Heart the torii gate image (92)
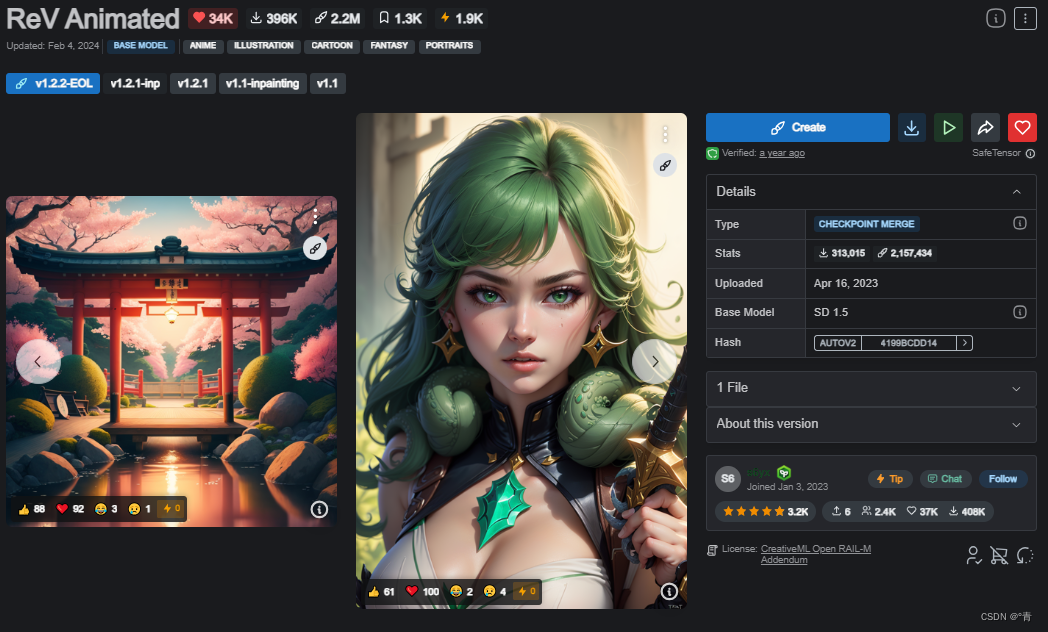1048x632 pixels. 70,509
